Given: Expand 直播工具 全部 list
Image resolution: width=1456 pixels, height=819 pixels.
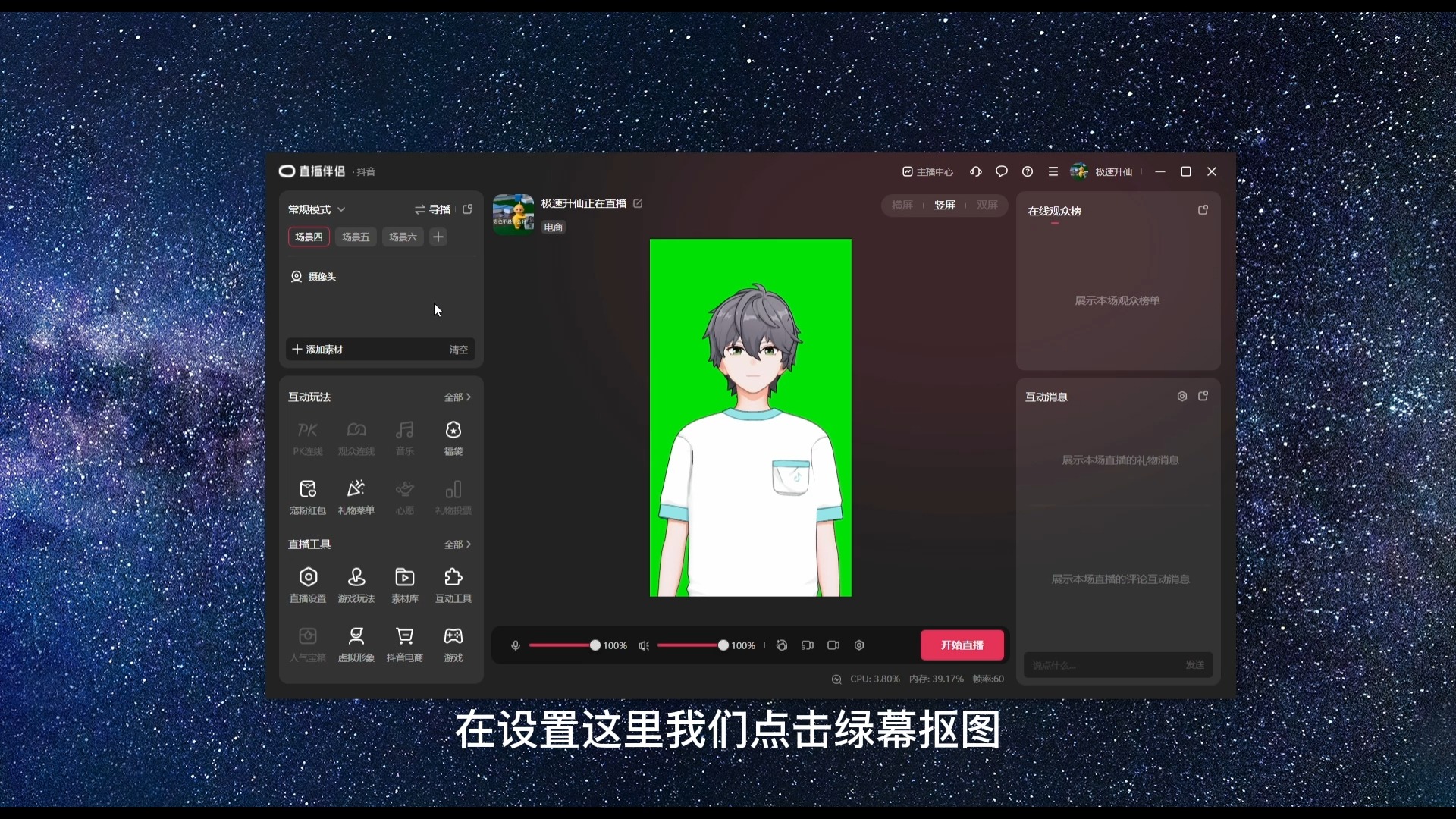Looking at the screenshot, I should tap(457, 544).
